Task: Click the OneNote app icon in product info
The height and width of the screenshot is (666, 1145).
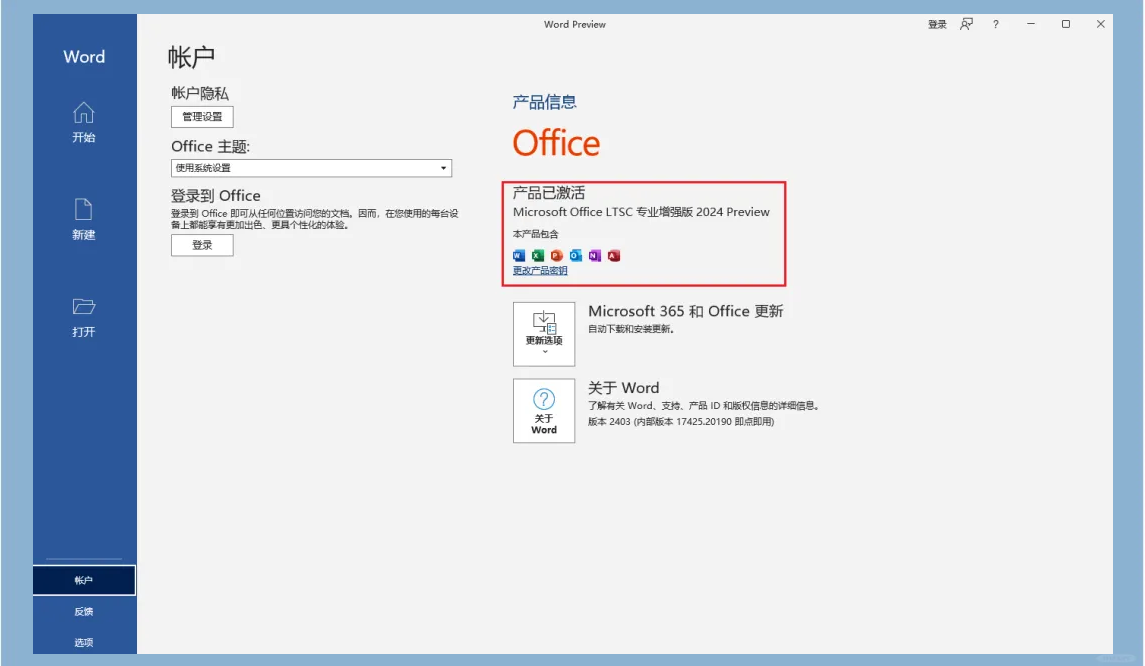Action: pyautogui.click(x=595, y=256)
